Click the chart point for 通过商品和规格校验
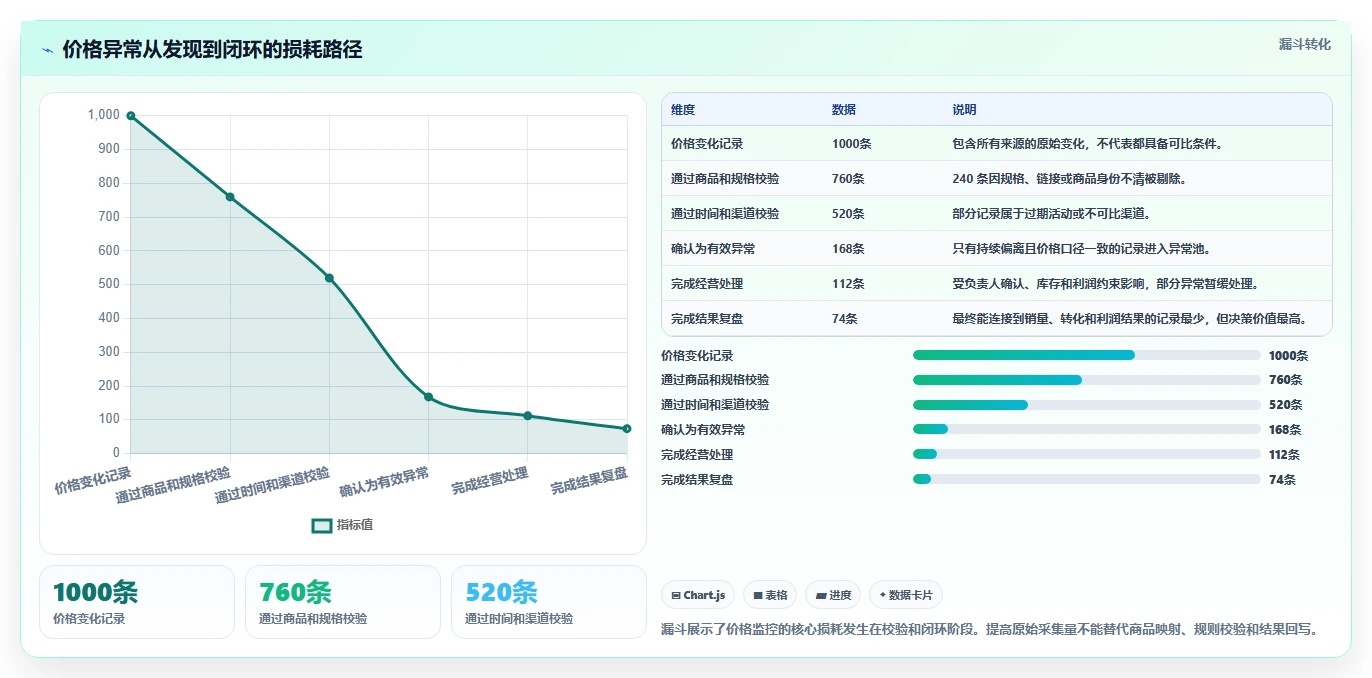Viewport: 1372px width, 678px height. click(x=230, y=197)
